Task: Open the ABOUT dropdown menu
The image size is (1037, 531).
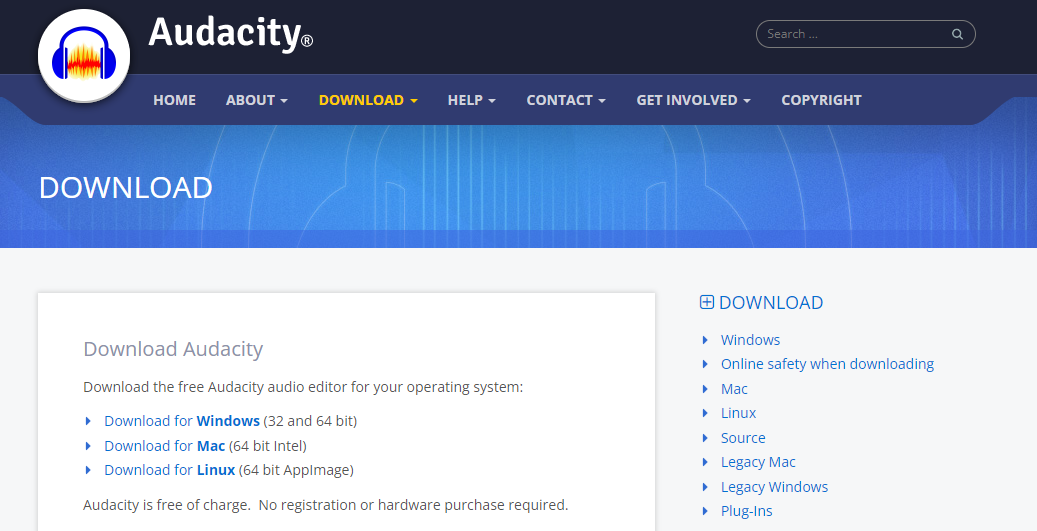Action: point(257,100)
